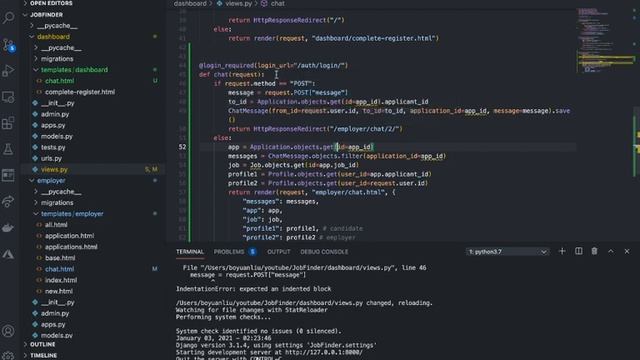
Task: Collapse the JOBFINDER root folder
Action: click(46, 15)
